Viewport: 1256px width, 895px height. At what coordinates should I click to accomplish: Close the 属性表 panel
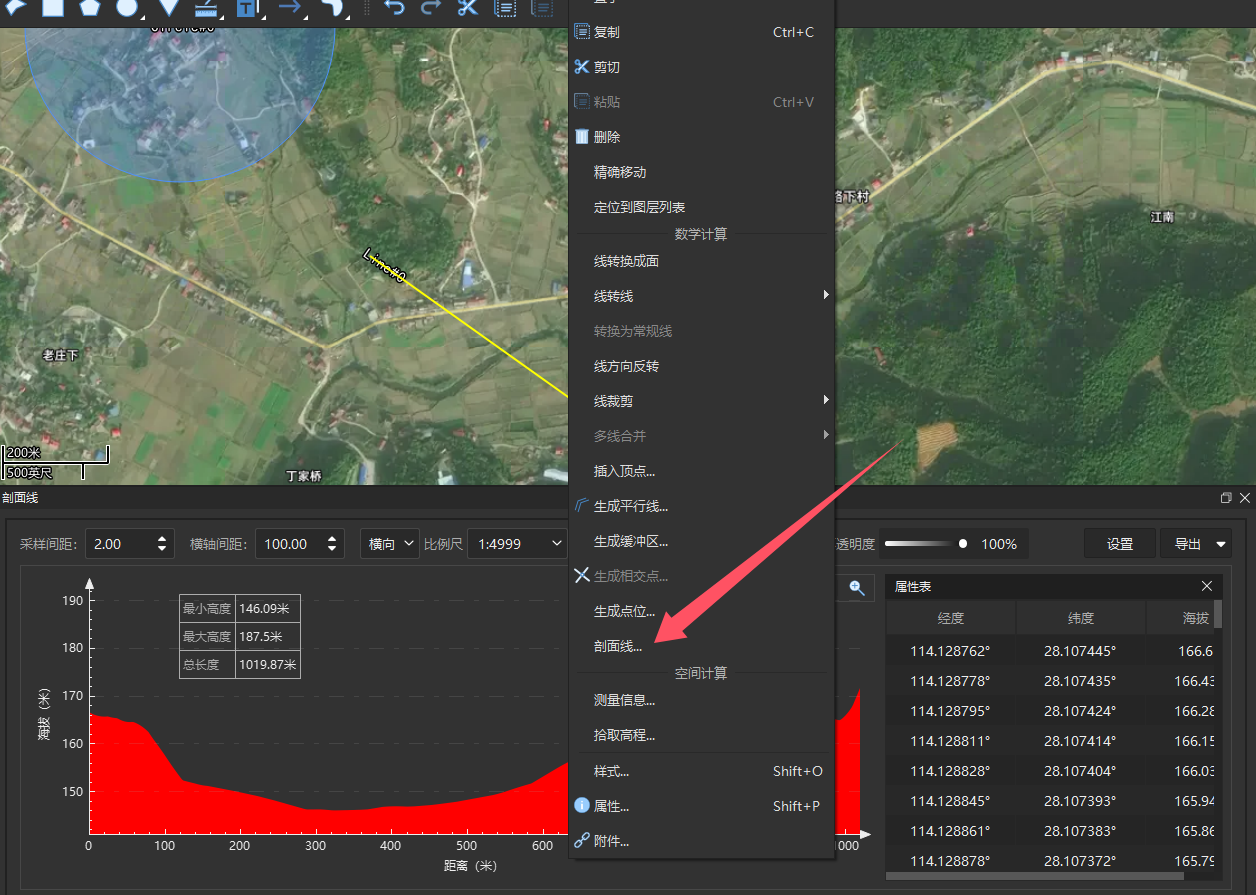point(1207,586)
